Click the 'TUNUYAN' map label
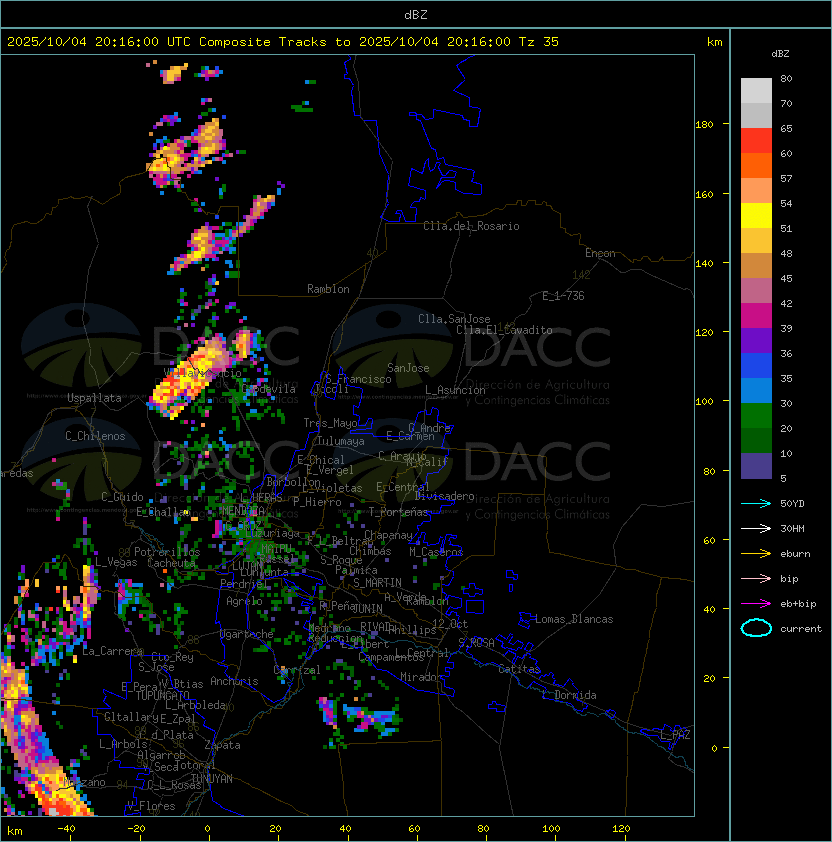832x842 pixels. 212,779
